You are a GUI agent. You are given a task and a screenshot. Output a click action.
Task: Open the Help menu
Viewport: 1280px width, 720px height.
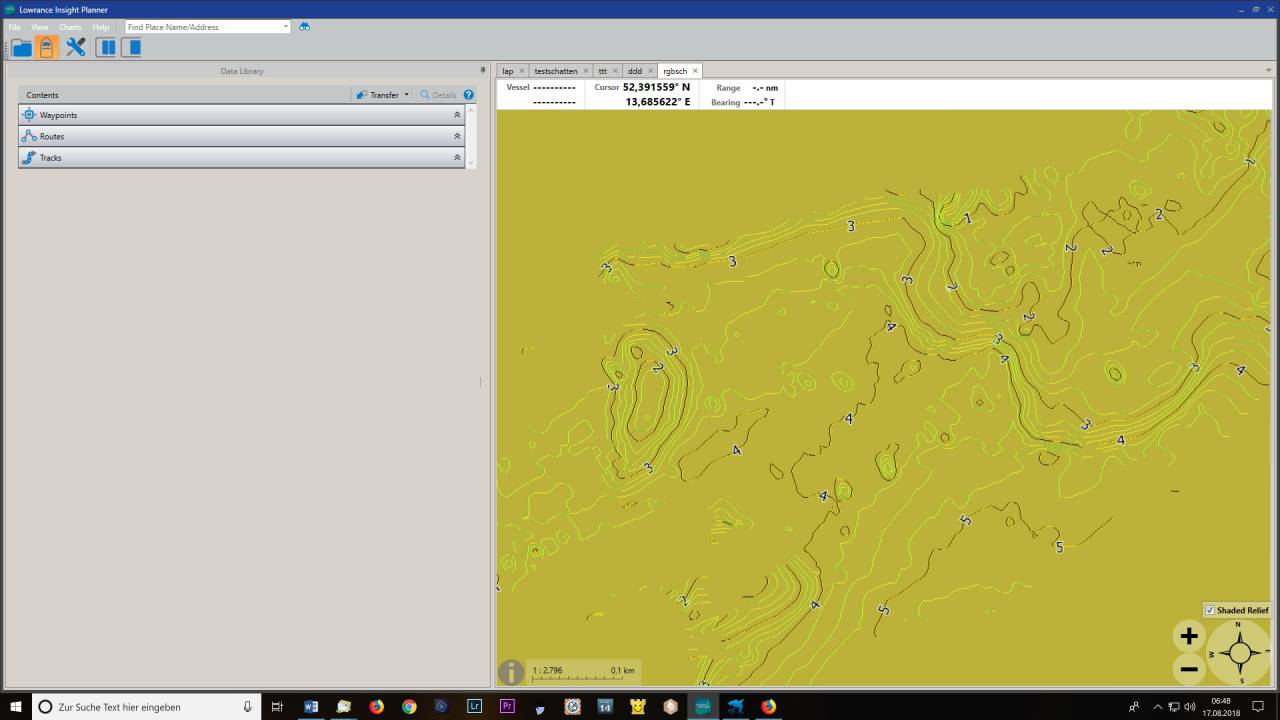point(101,27)
